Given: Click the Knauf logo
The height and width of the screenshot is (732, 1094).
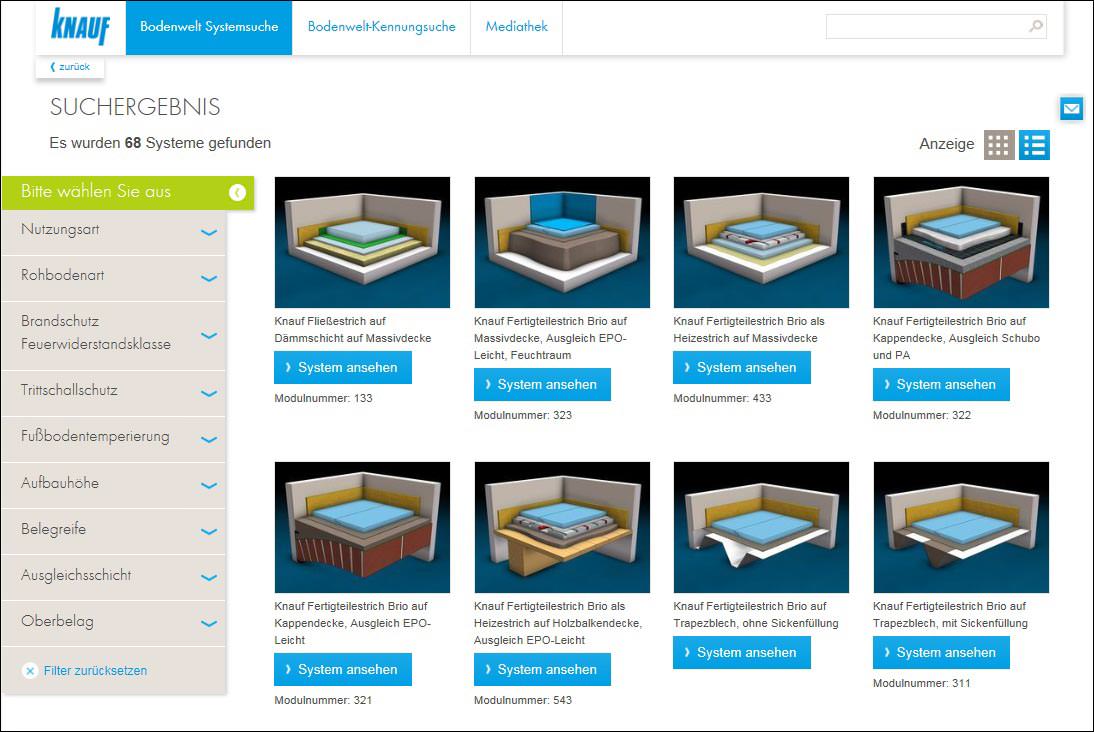Looking at the screenshot, I should click(80, 27).
